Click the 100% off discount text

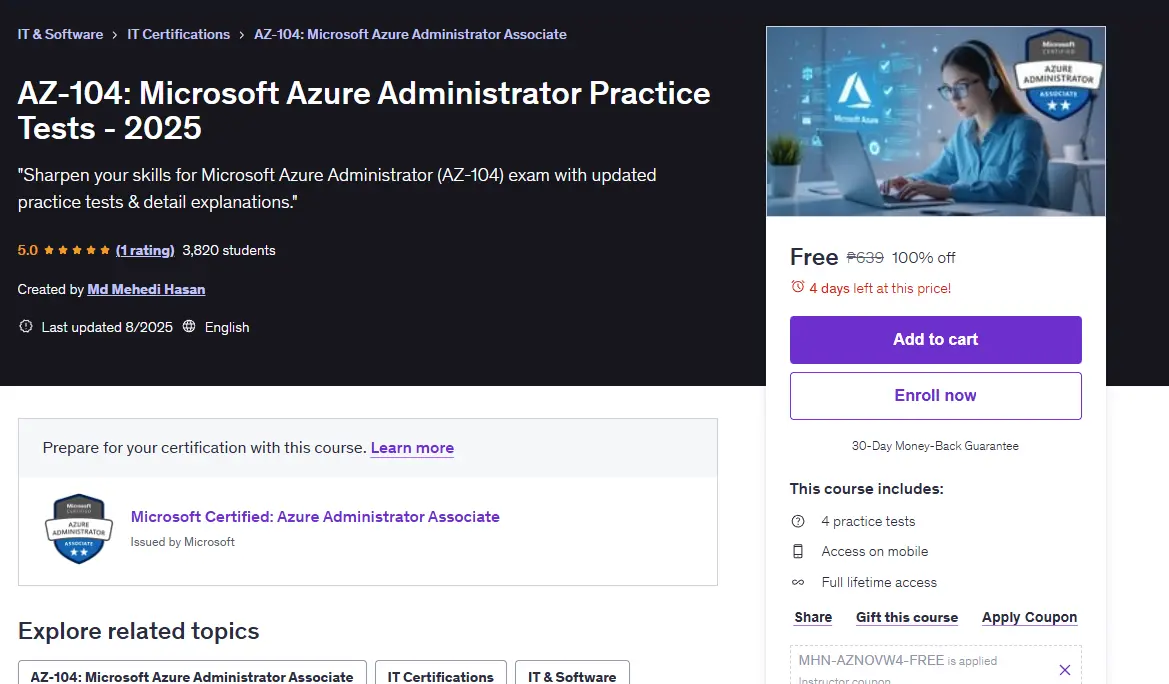924,258
